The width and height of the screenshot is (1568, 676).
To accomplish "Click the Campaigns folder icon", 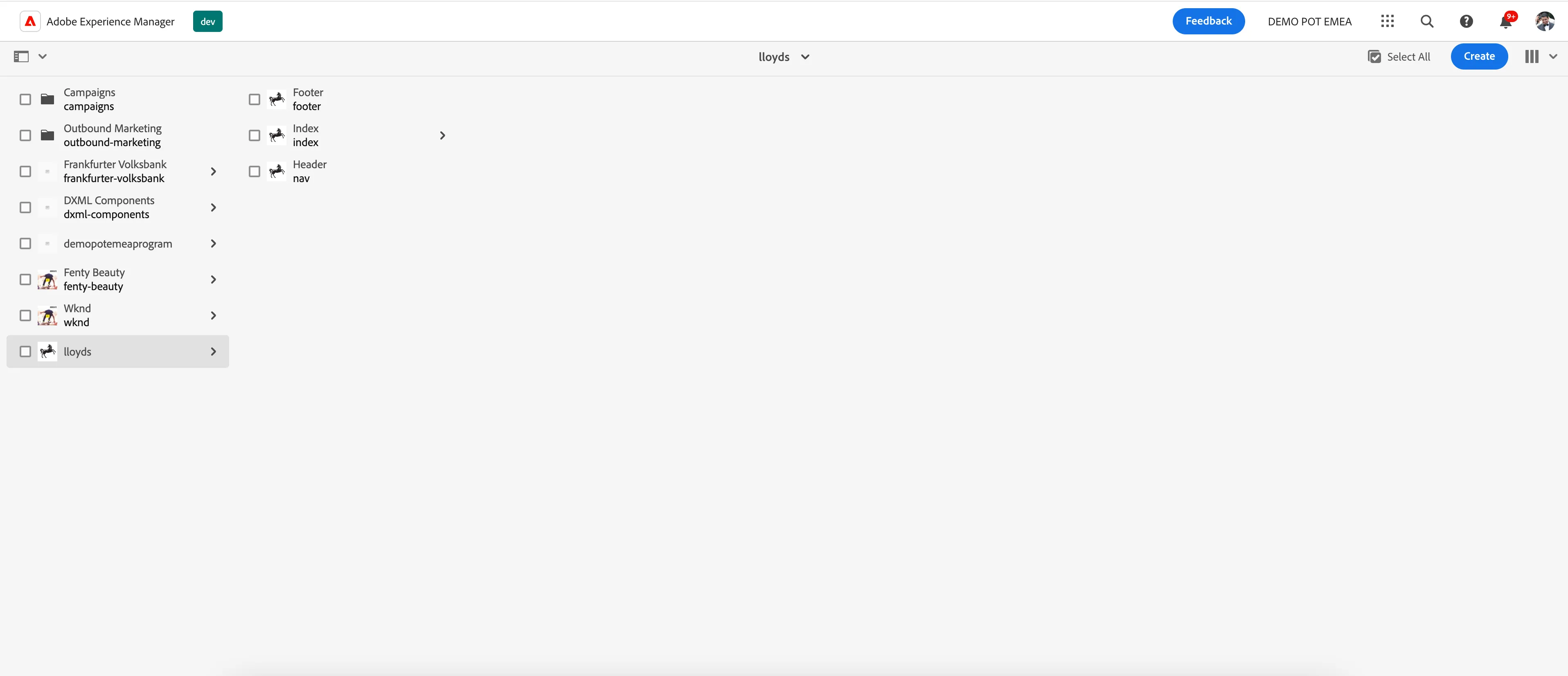I will coord(47,99).
